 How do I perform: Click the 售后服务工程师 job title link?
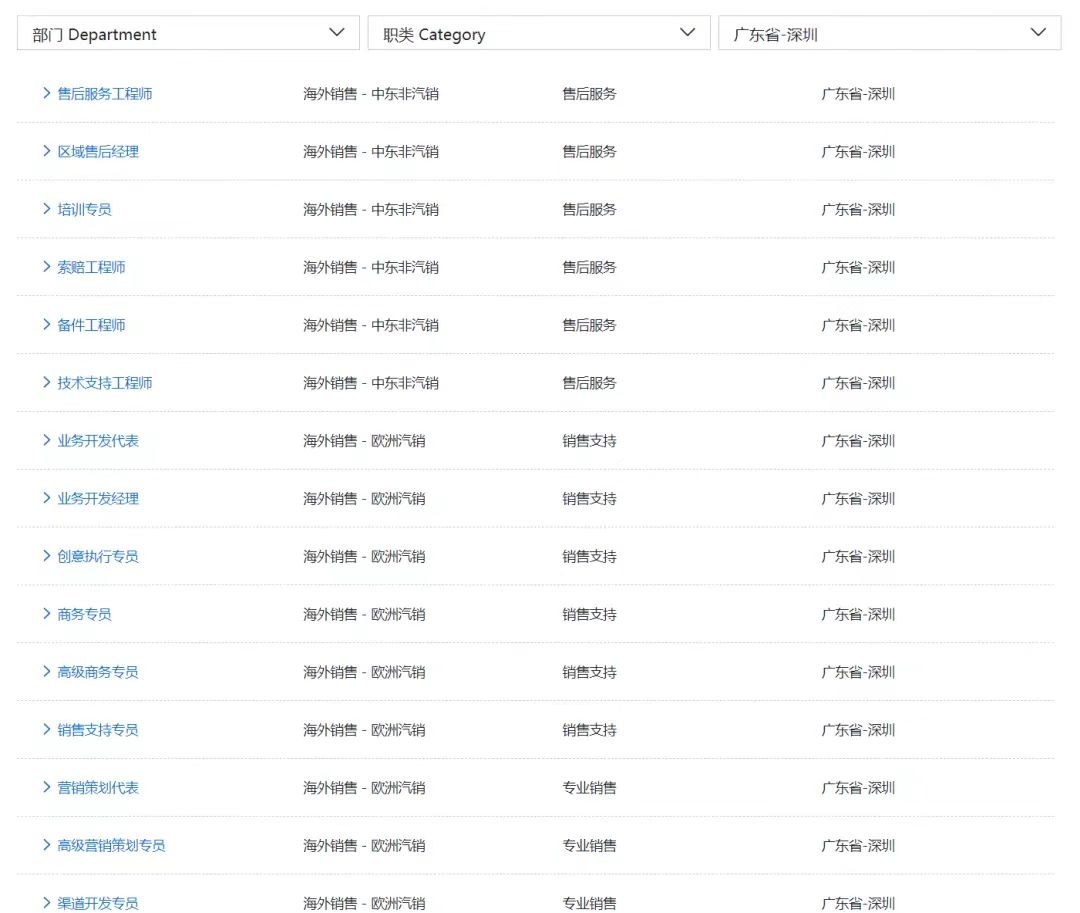[105, 94]
